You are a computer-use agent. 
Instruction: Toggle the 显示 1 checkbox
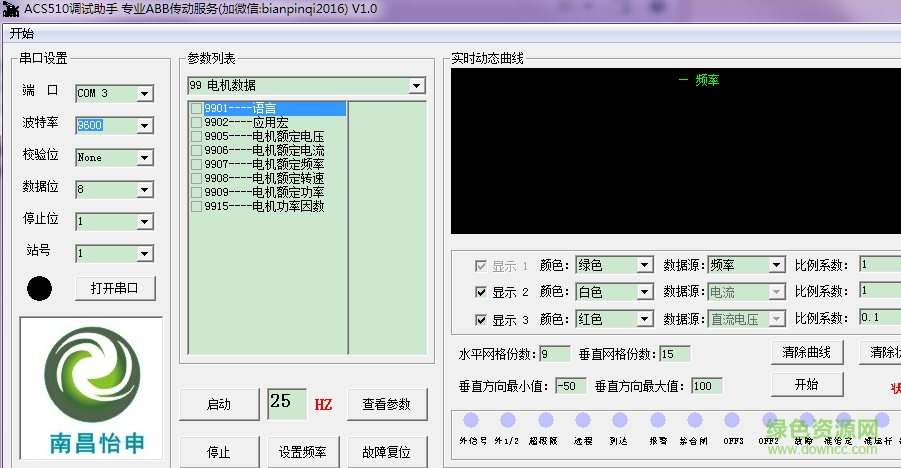click(481, 266)
